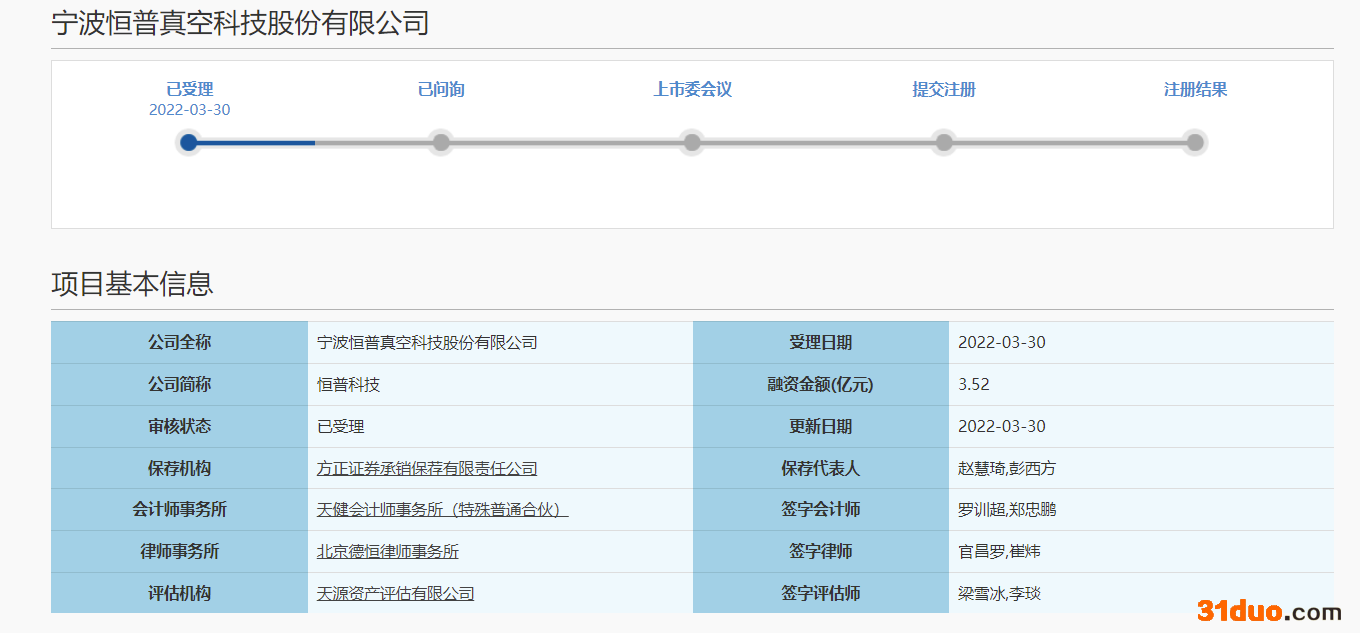Click the 更新日期 value 2022-03-30

click(x=1002, y=426)
